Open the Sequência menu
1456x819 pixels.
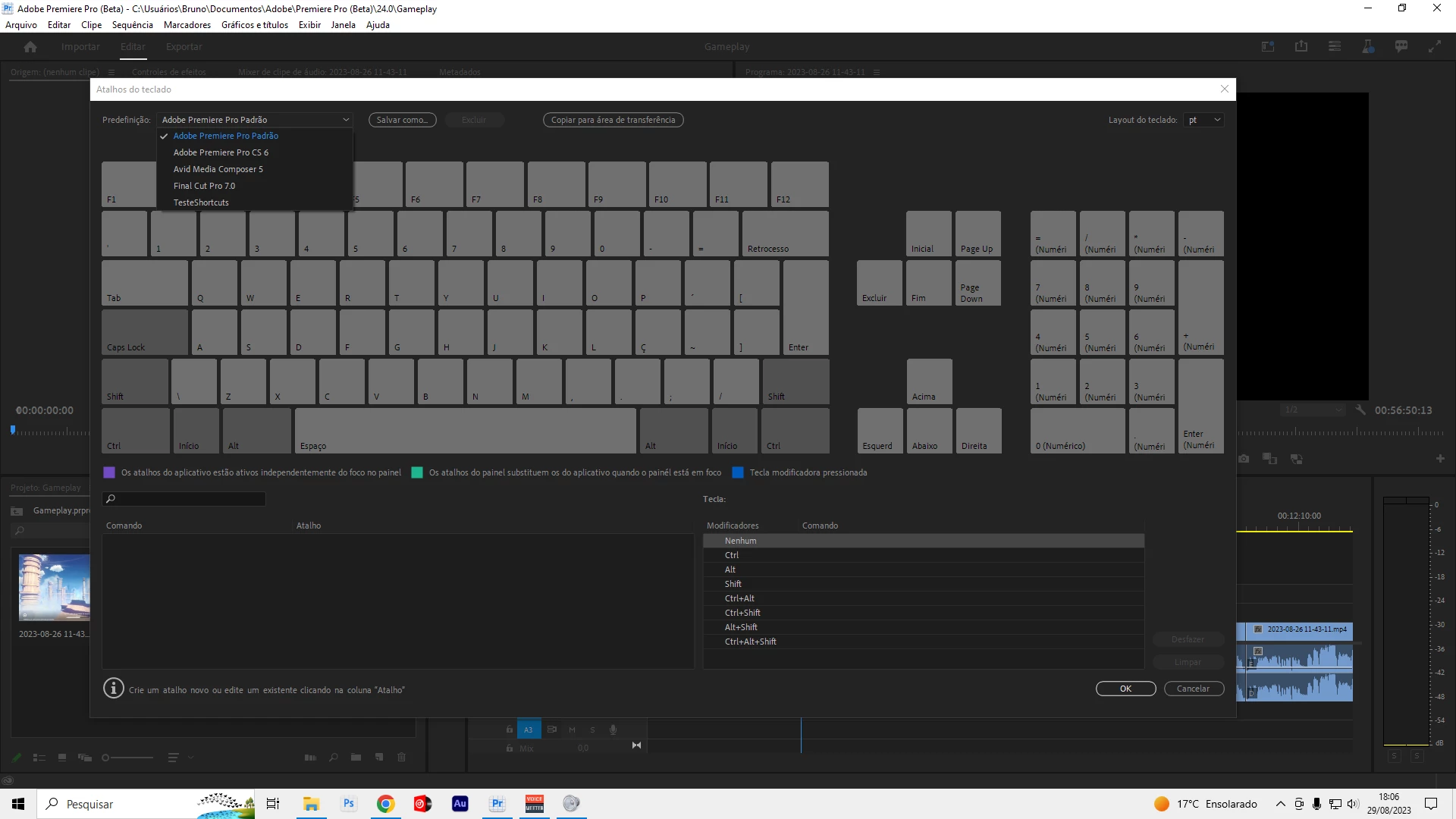132,25
